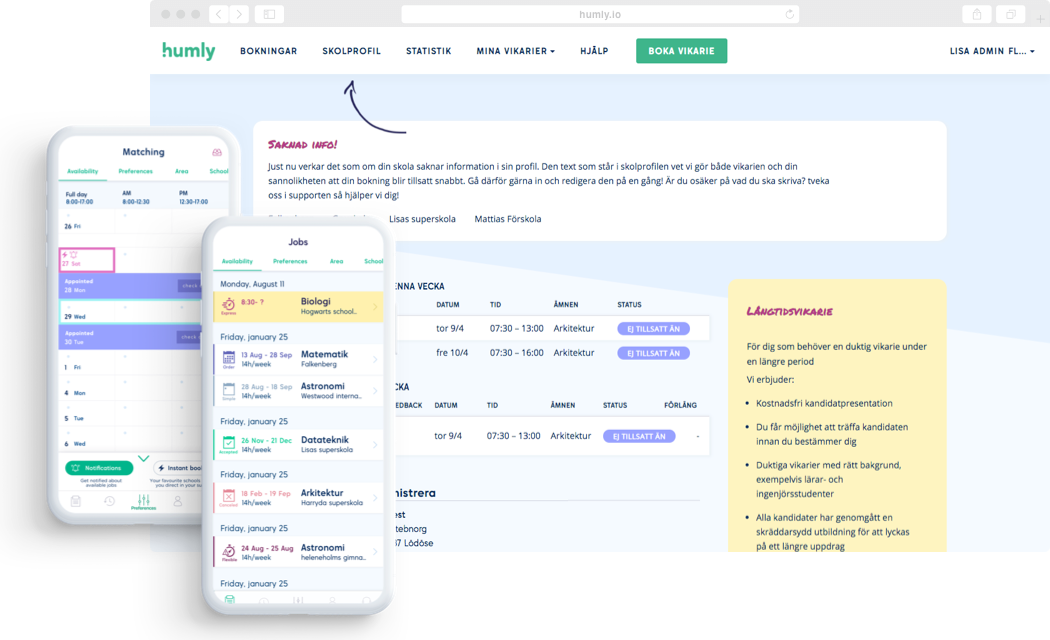The height and width of the screenshot is (640, 1050).
Task: Reload the page with refresh icon
Action: point(790,14)
